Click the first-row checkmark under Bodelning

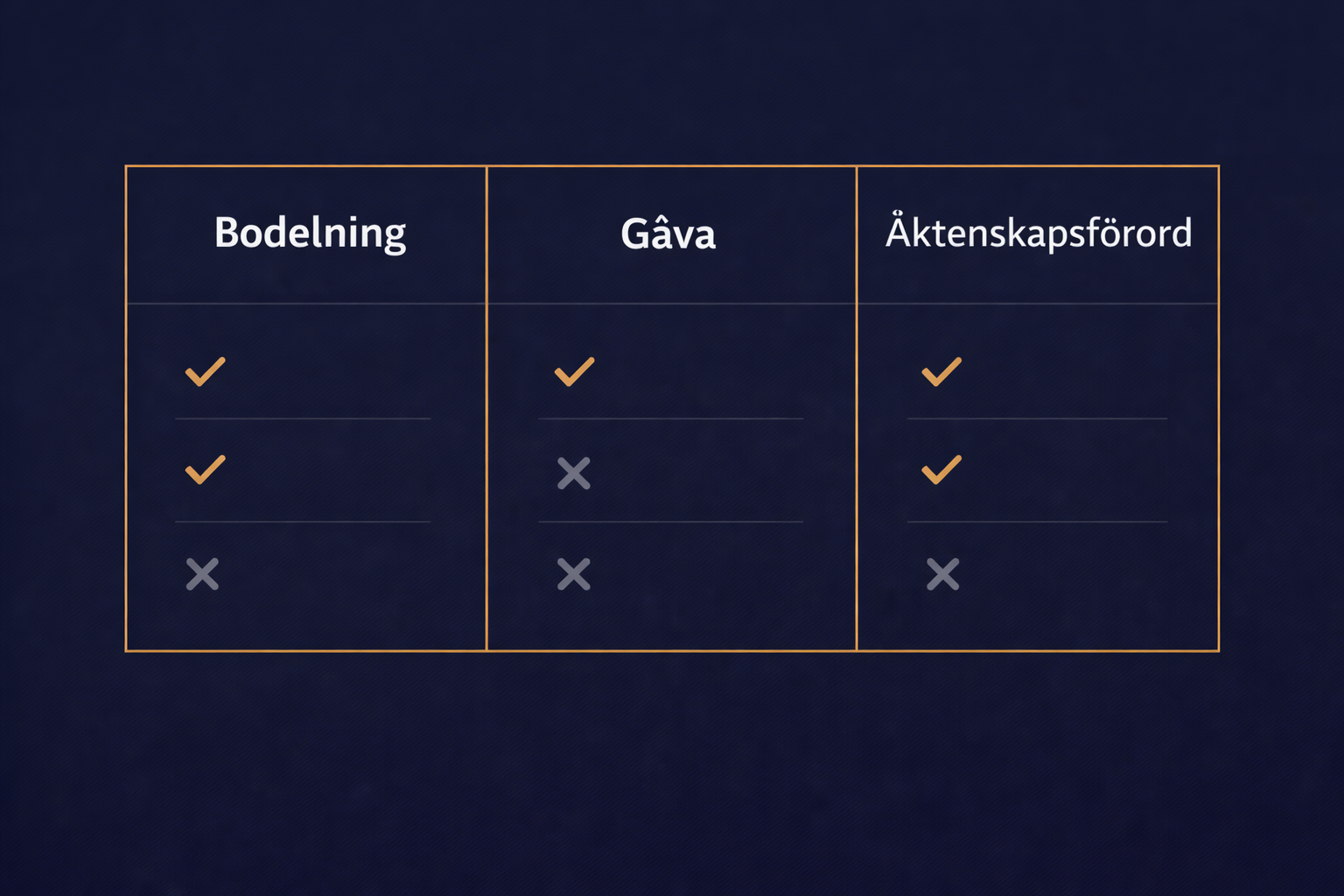point(205,372)
